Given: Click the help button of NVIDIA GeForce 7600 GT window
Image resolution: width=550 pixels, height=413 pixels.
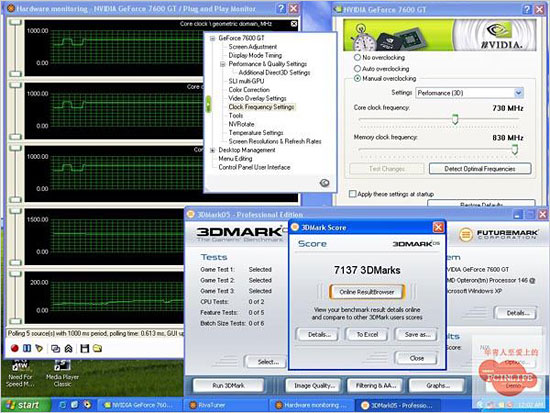Looking at the screenshot, I should pos(527,9).
